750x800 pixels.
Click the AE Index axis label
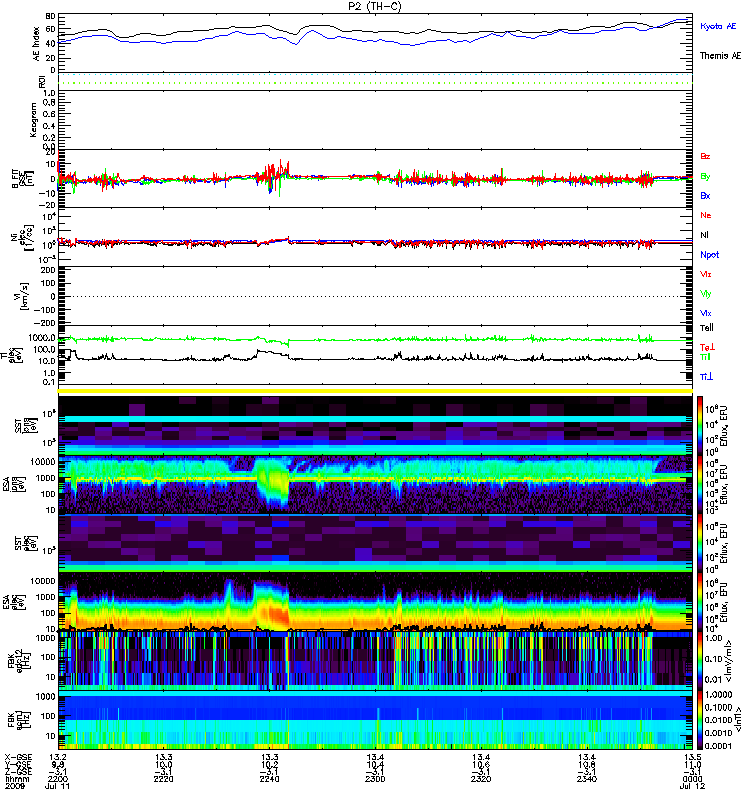(x=37, y=44)
